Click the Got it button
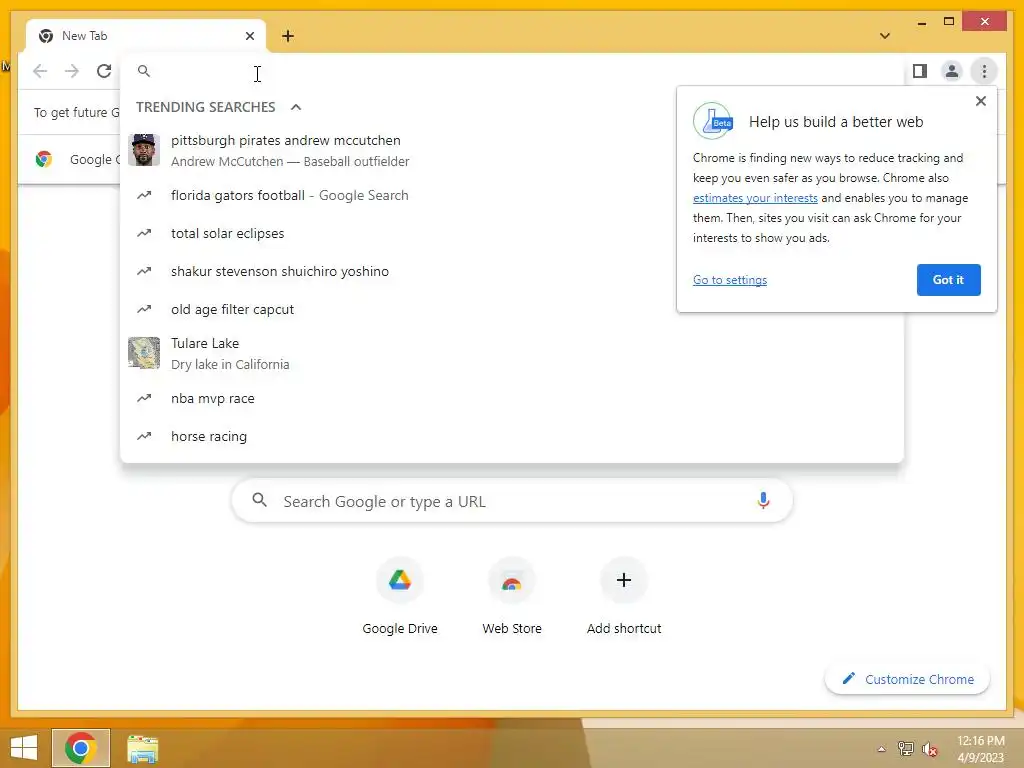 pos(948,280)
